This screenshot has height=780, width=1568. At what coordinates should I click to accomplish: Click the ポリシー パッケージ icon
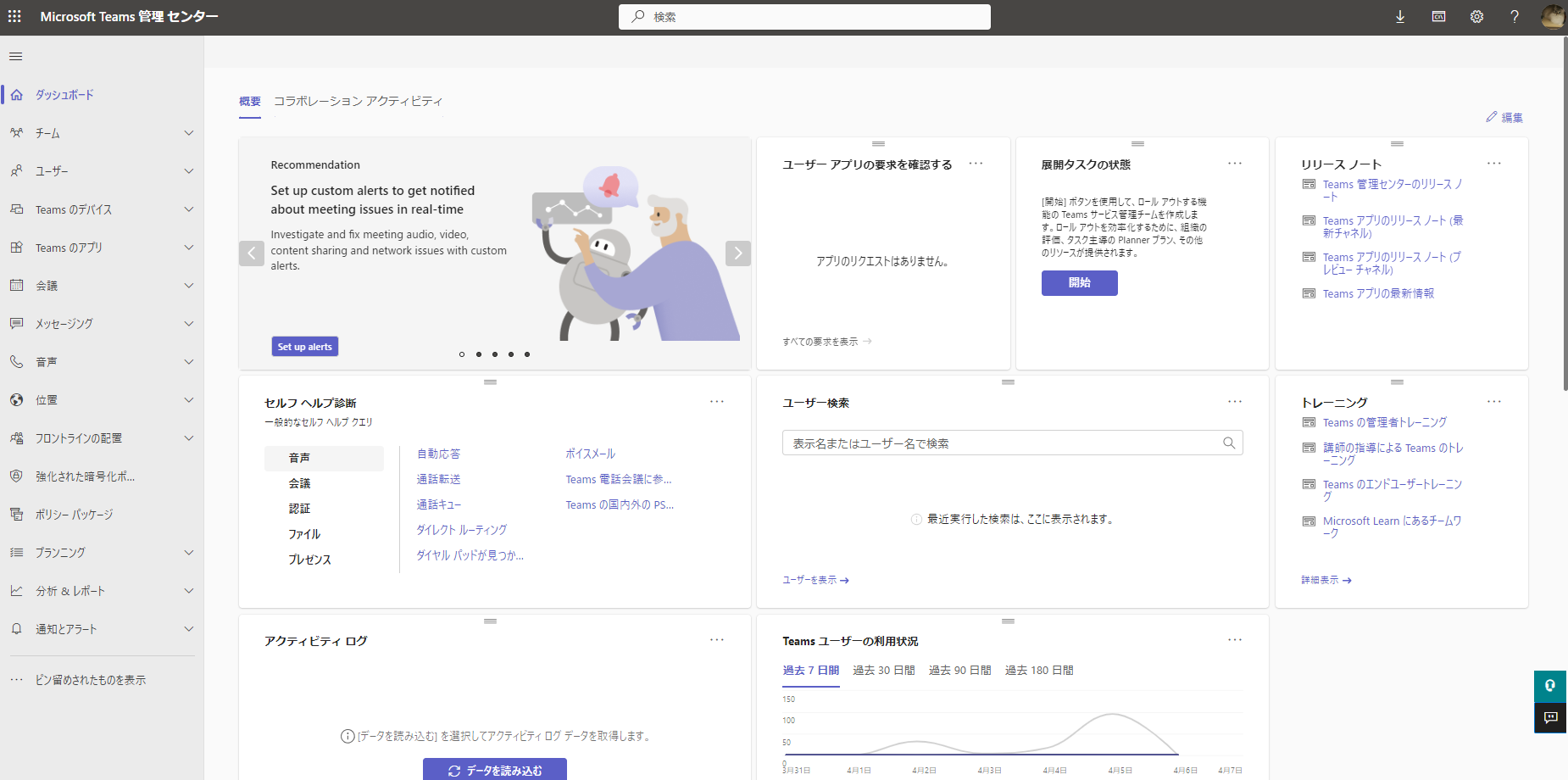click(x=17, y=515)
